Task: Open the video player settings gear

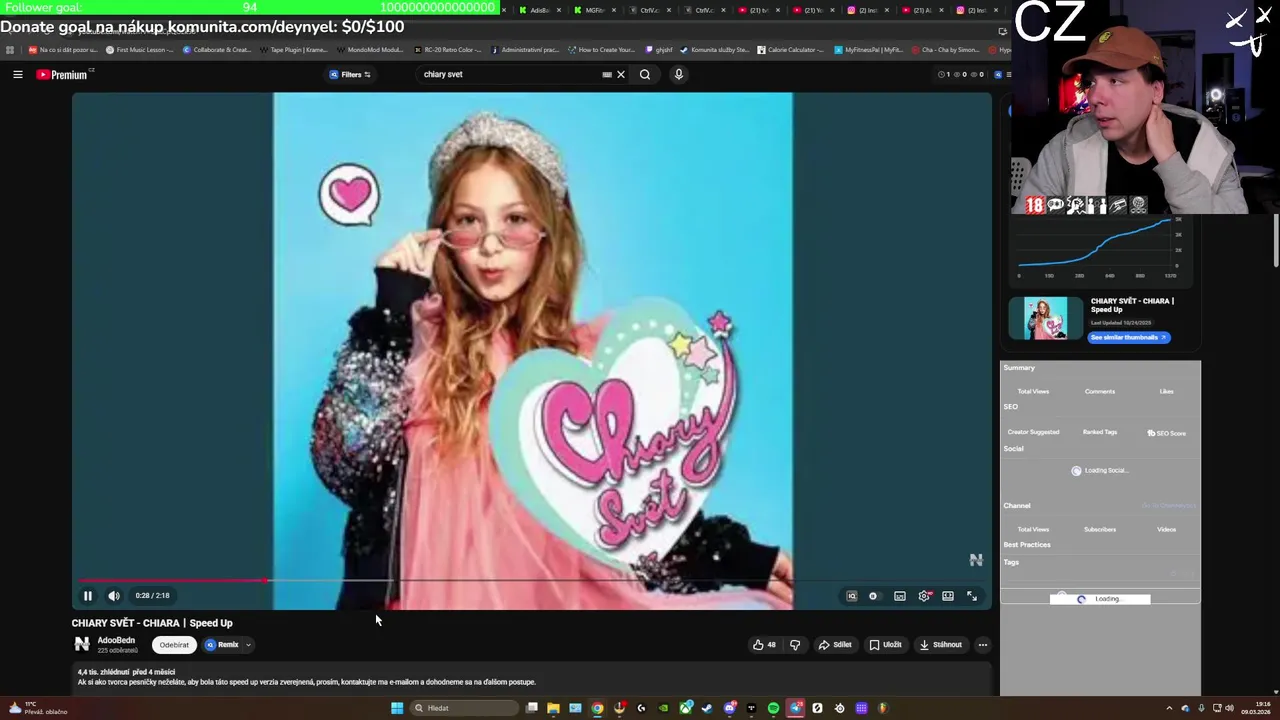Action: click(x=924, y=596)
